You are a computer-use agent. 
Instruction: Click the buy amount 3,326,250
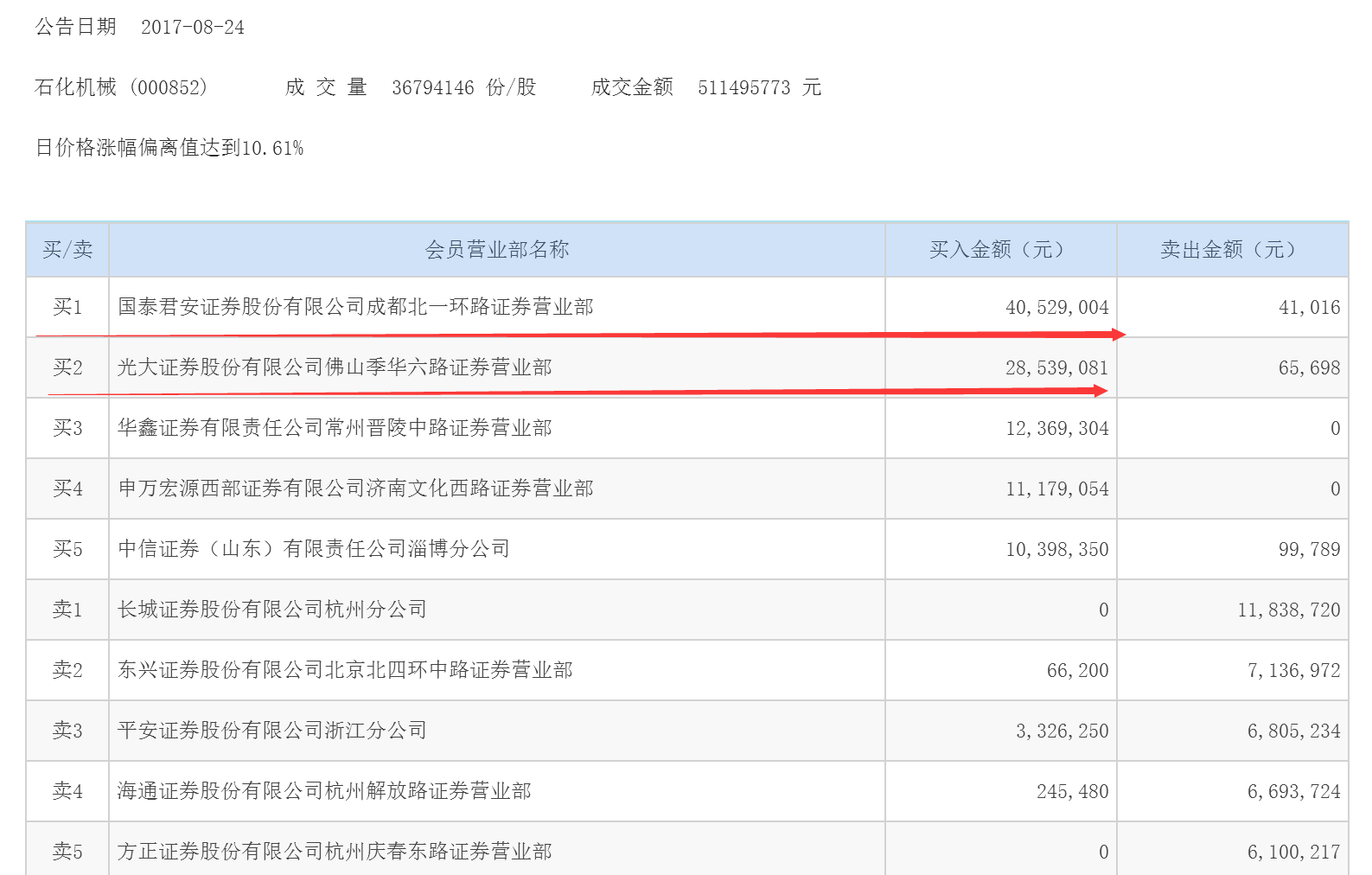click(x=1062, y=731)
